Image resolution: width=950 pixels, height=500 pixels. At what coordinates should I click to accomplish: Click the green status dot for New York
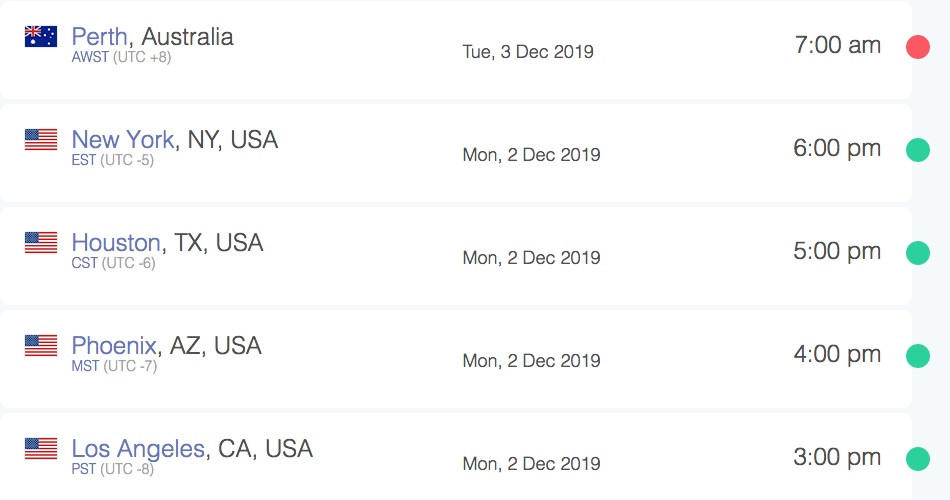[x=918, y=150]
